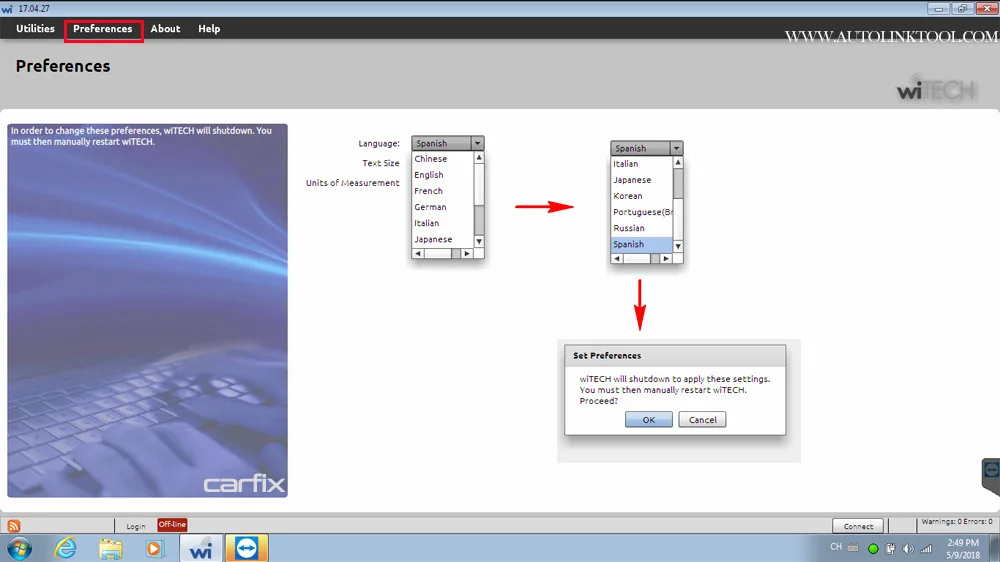Click the Warnings: 0 Errors: 0 status
Screen dimensions: 1000x562
click(957, 521)
